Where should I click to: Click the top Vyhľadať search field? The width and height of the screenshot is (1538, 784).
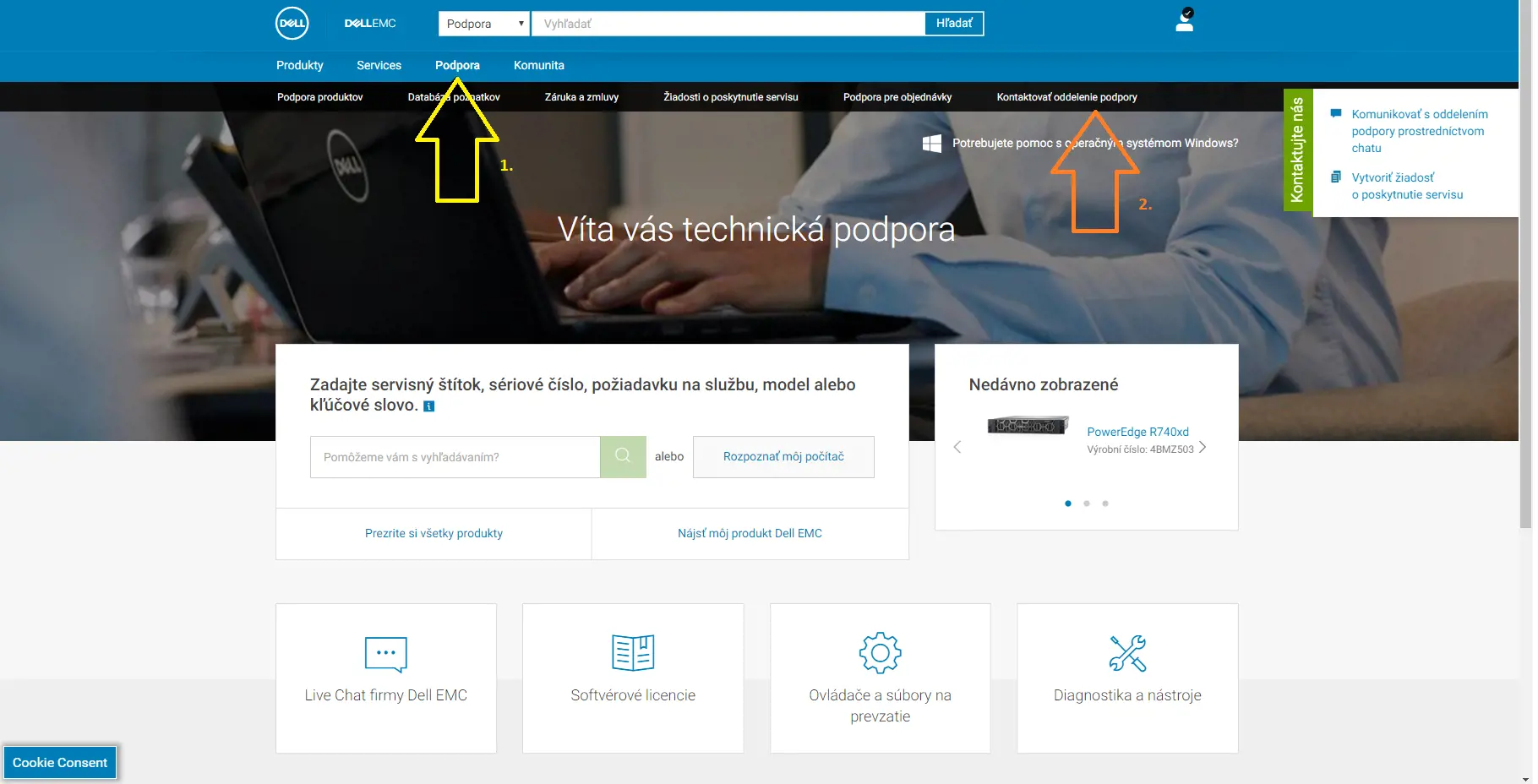tap(728, 24)
